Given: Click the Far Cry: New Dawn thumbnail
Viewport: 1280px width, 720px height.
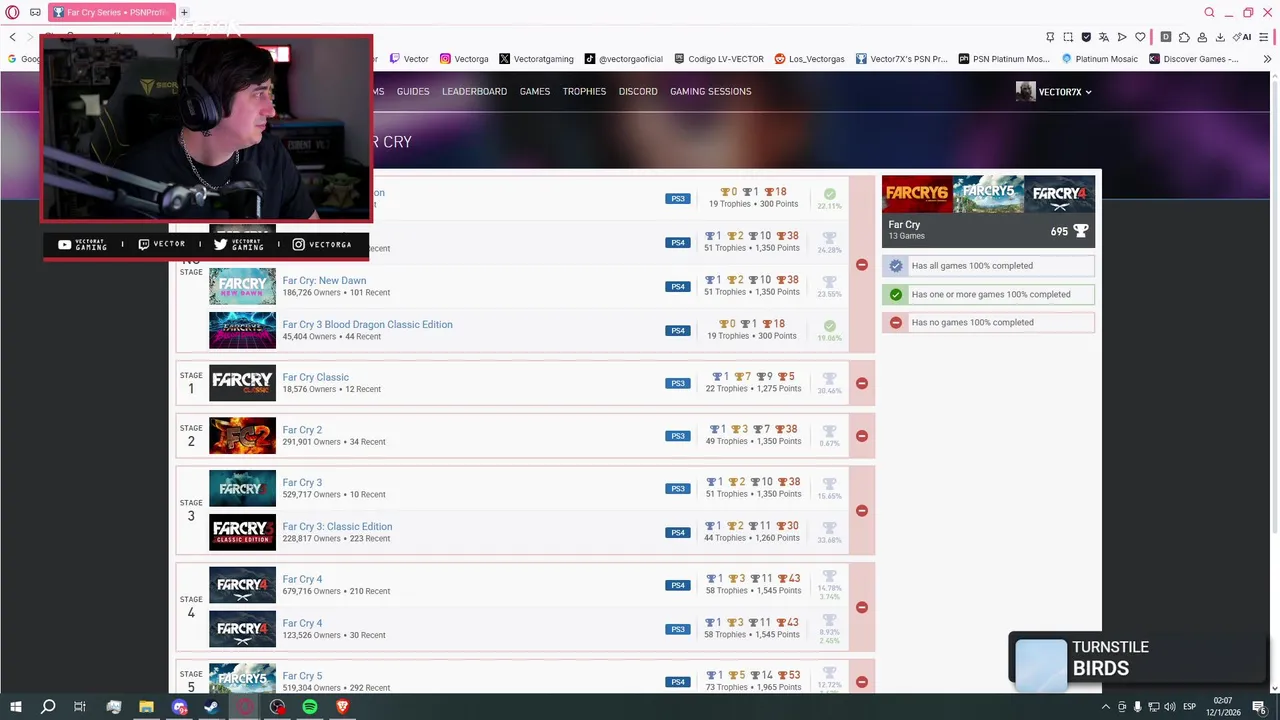Looking at the screenshot, I should click(x=242, y=287).
